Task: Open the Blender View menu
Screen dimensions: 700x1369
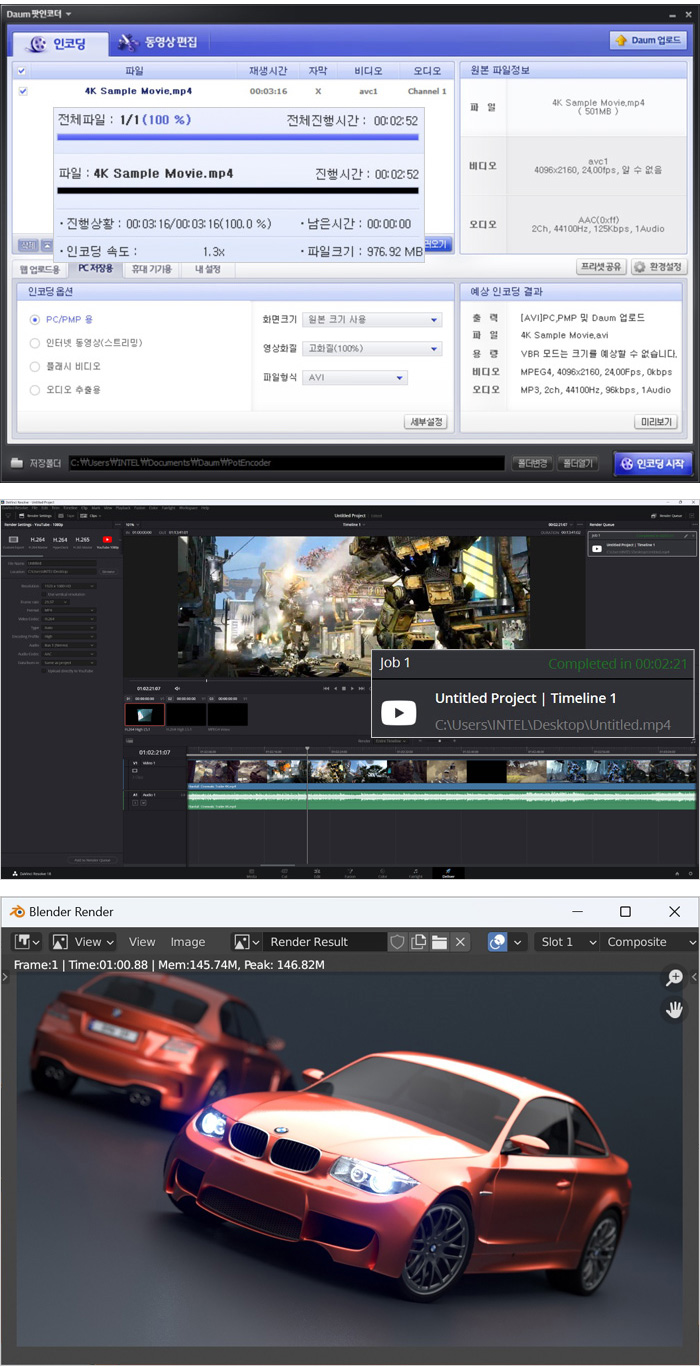Action: click(142, 942)
